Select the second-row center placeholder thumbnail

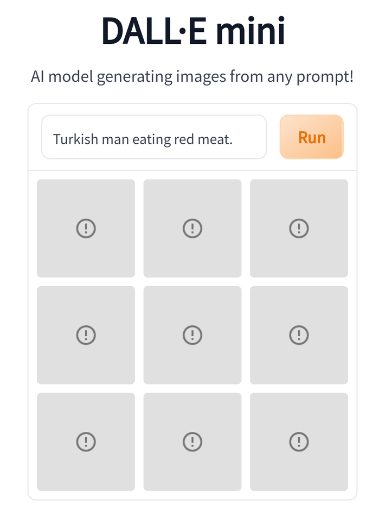(x=192, y=335)
